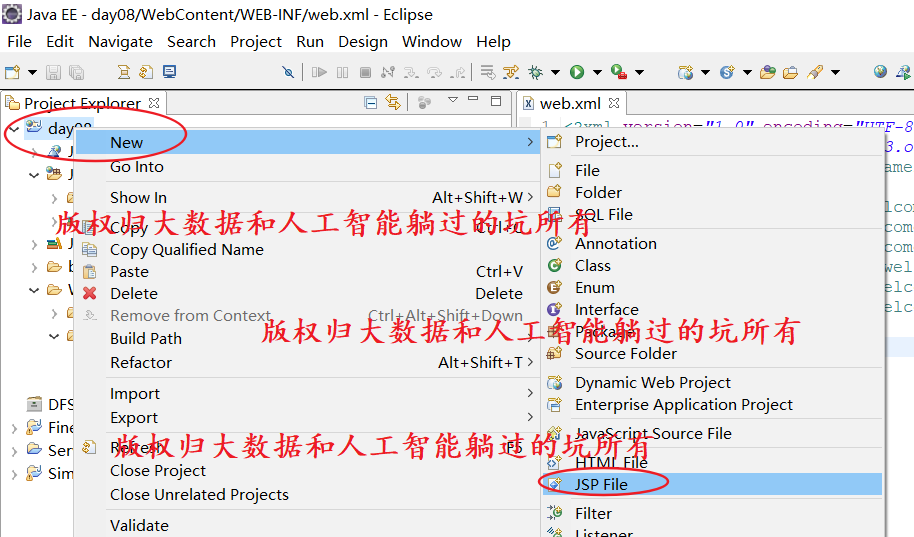This screenshot has width=914, height=537.
Task: Open the Run Last Tool dropdown arrow
Action: [x=639, y=72]
